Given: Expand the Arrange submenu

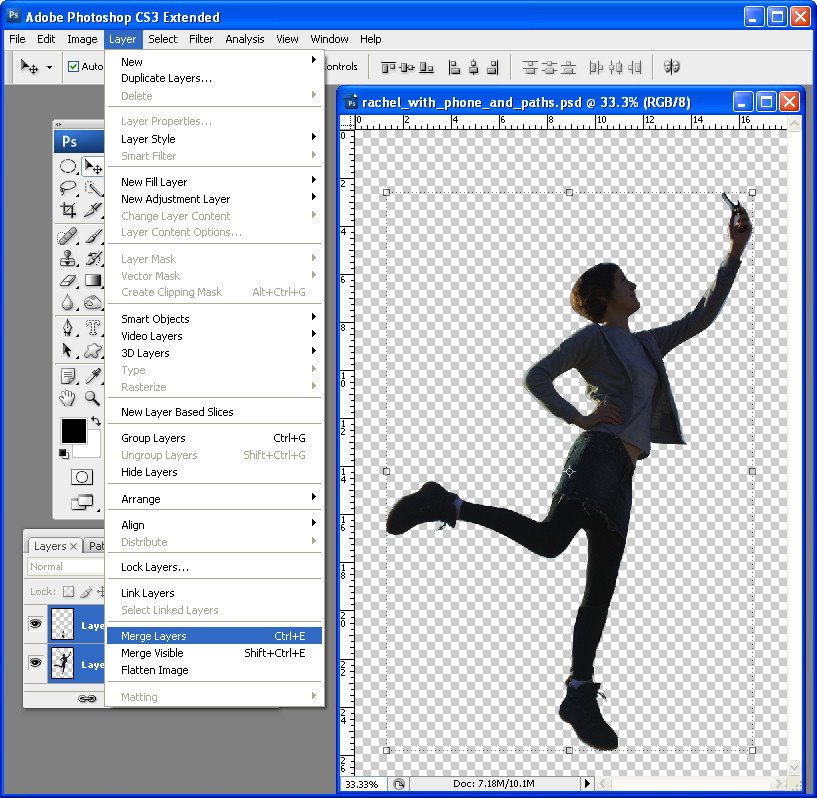Looking at the screenshot, I should 215,499.
